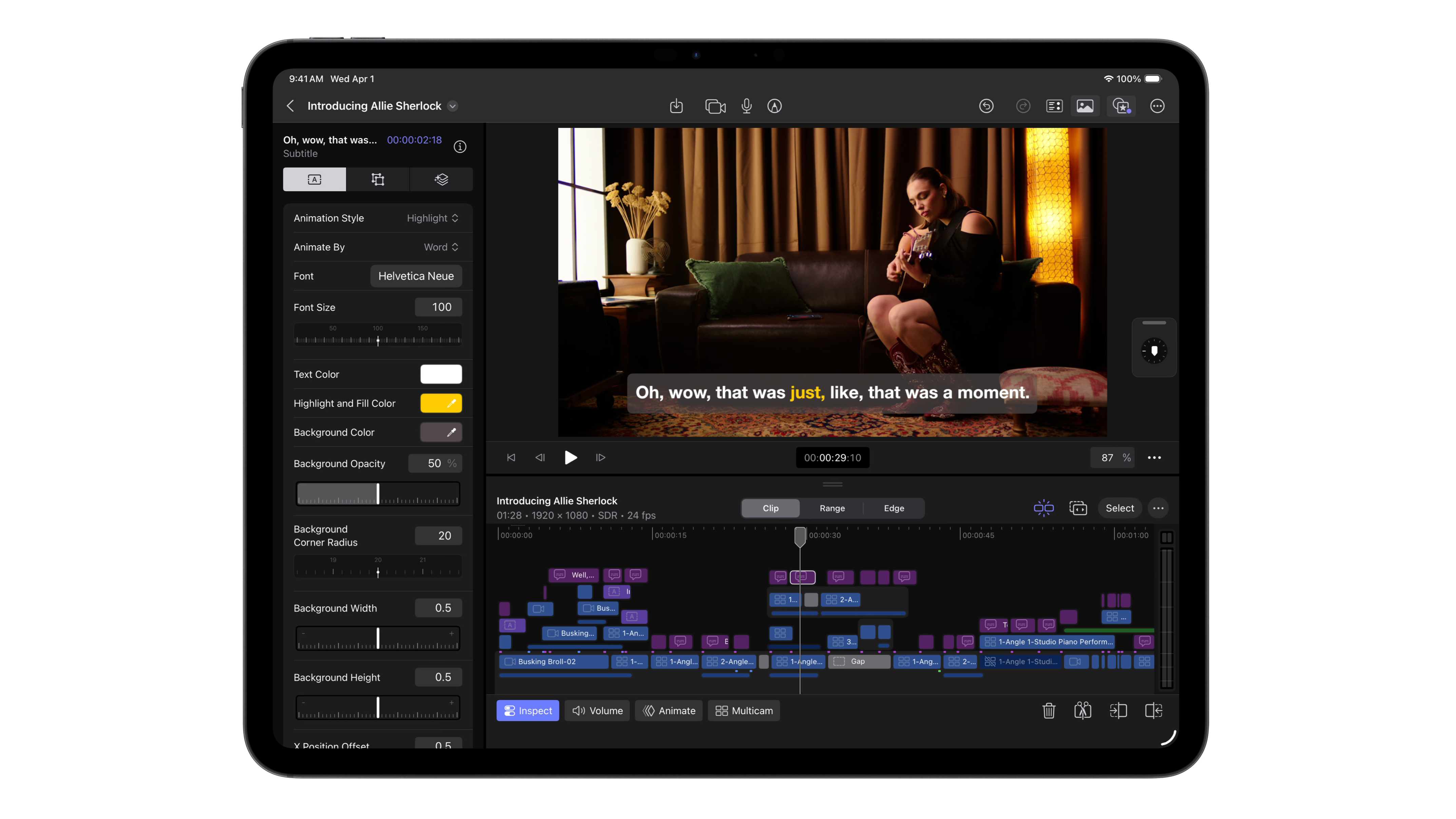Open the camera capture icon
This screenshot has height=819, width=1456.
tap(715, 106)
